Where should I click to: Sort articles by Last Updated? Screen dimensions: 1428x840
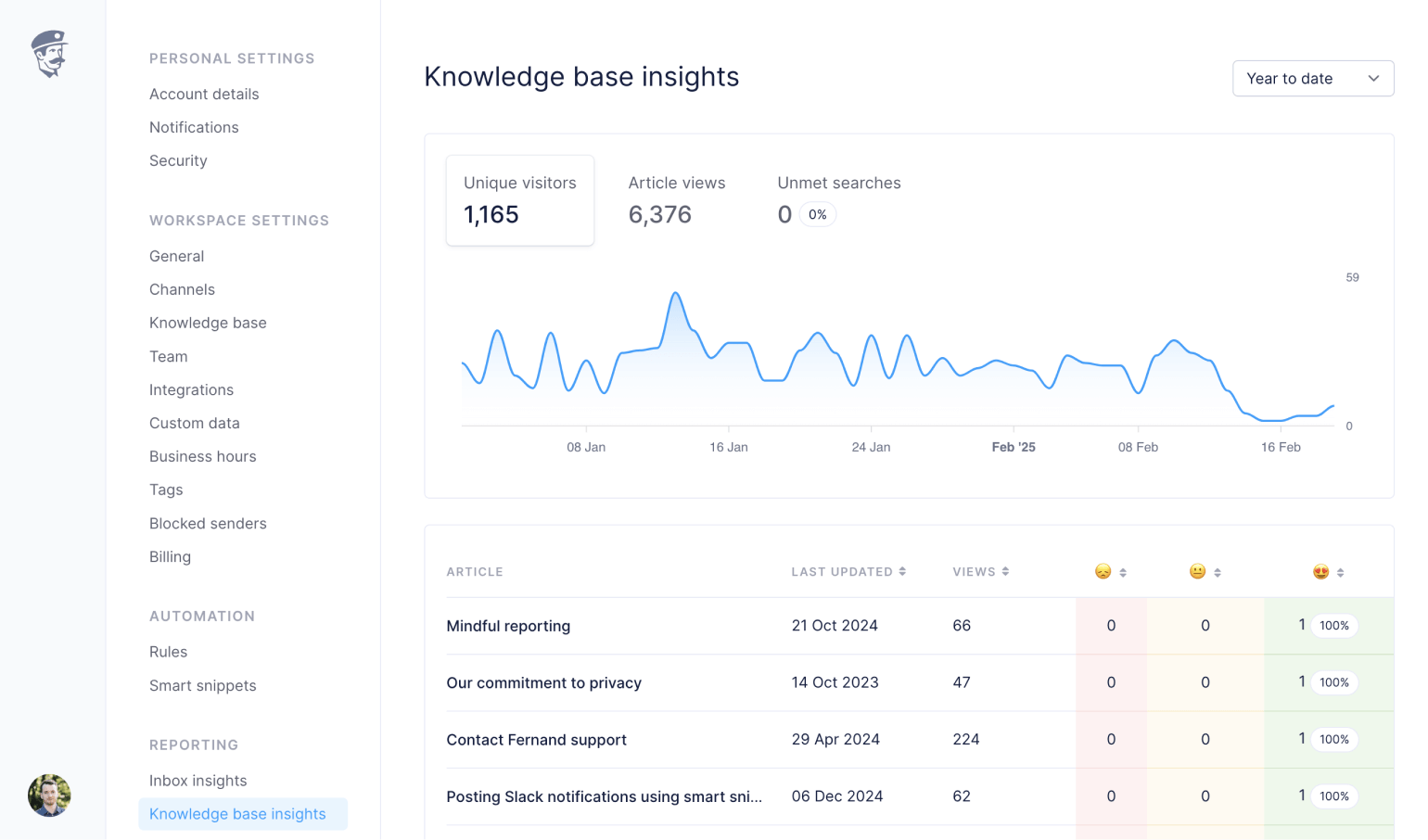coord(848,572)
